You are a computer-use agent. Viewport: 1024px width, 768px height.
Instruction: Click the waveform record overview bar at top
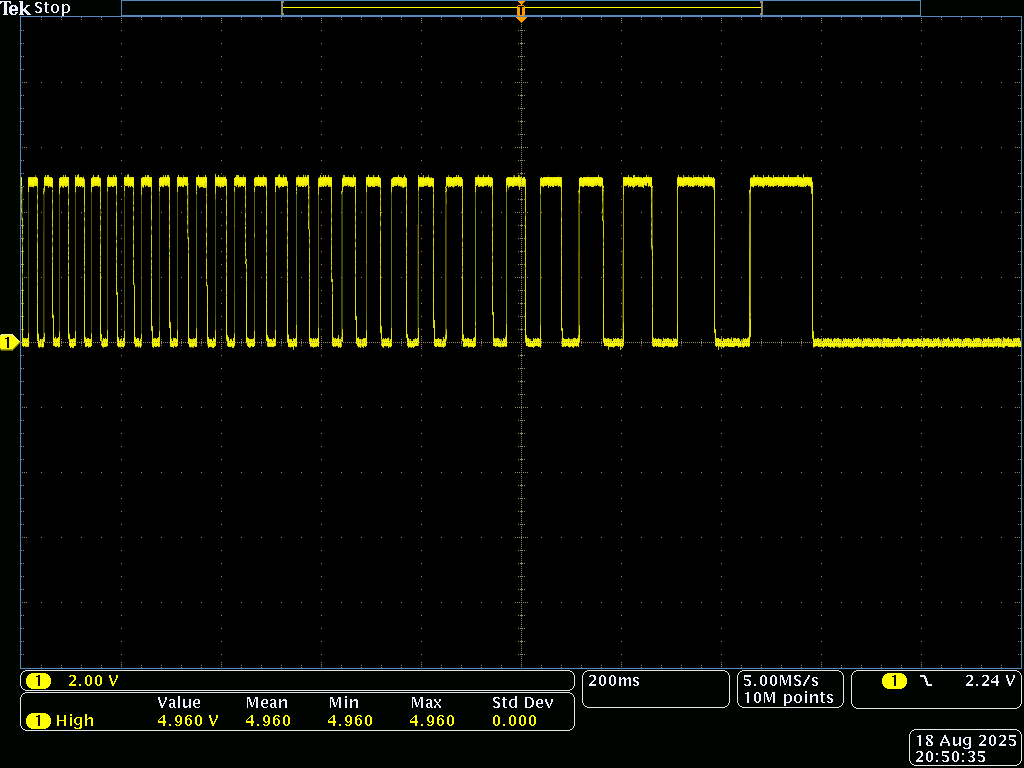[x=521, y=8]
